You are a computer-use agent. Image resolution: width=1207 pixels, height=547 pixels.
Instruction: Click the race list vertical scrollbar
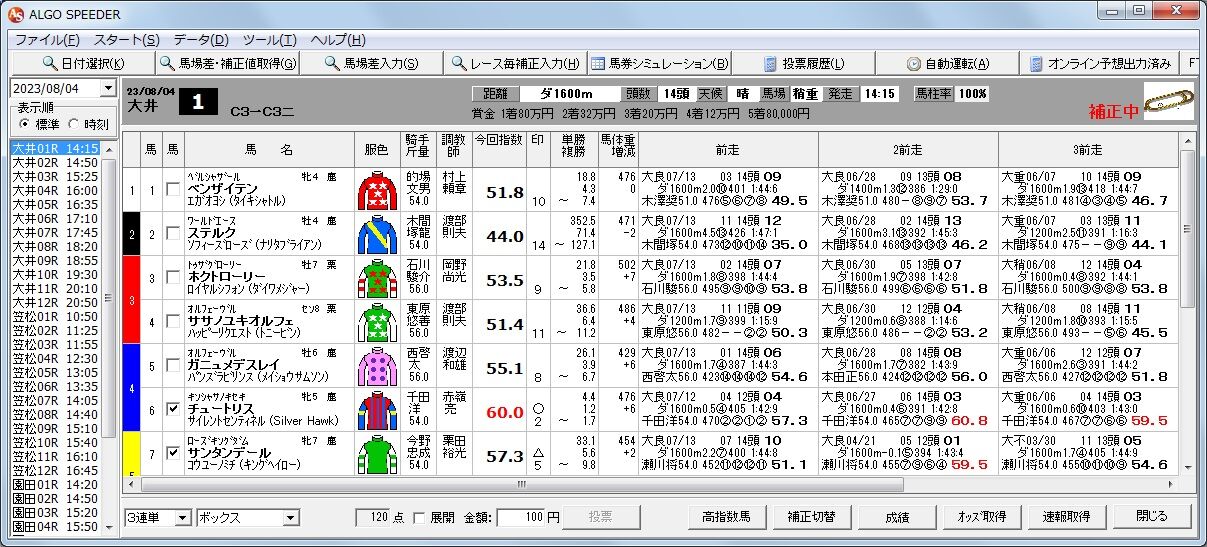109,338
